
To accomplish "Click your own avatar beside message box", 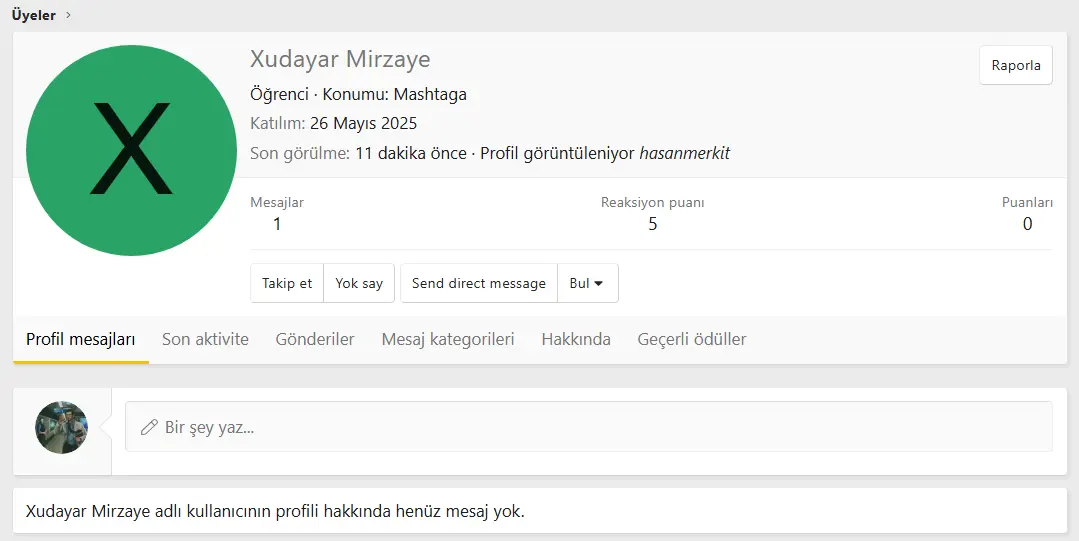I will point(61,427).
